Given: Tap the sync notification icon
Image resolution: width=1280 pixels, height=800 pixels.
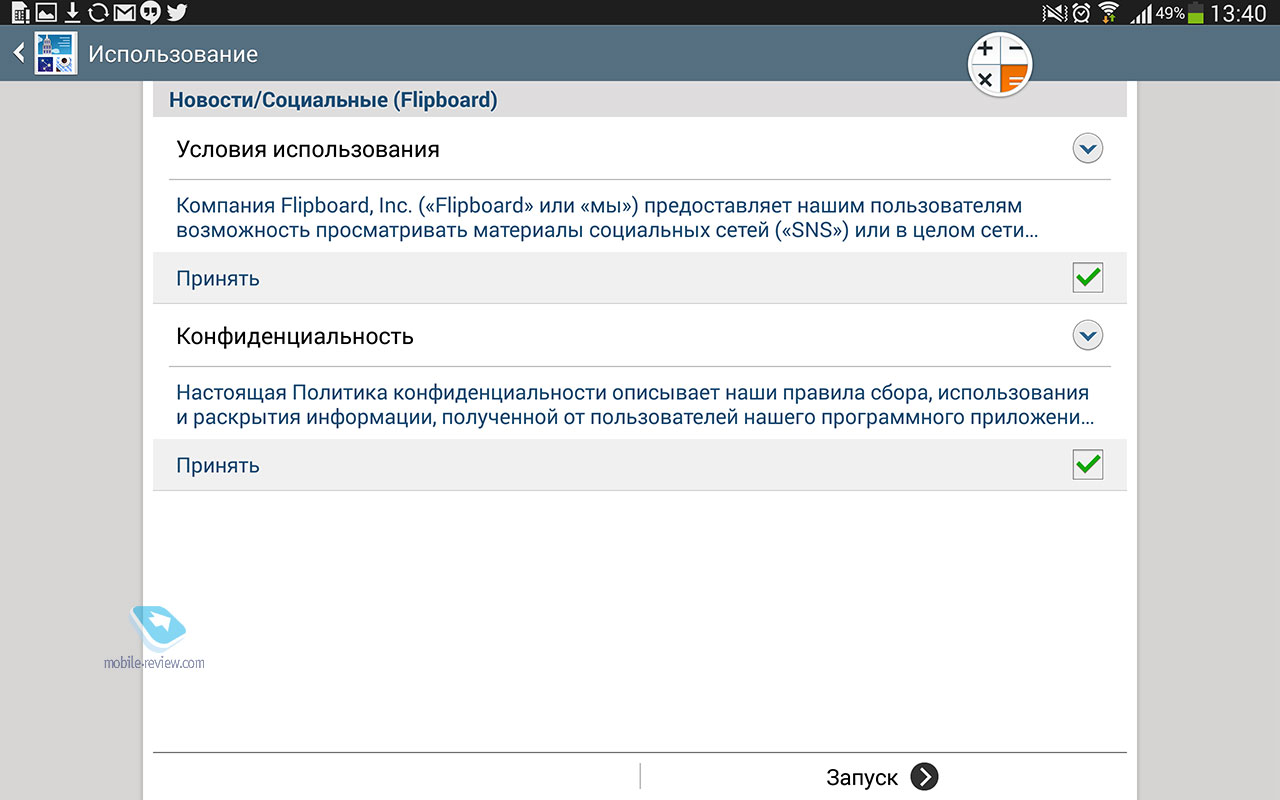Looking at the screenshot, I should pyautogui.click(x=98, y=12).
